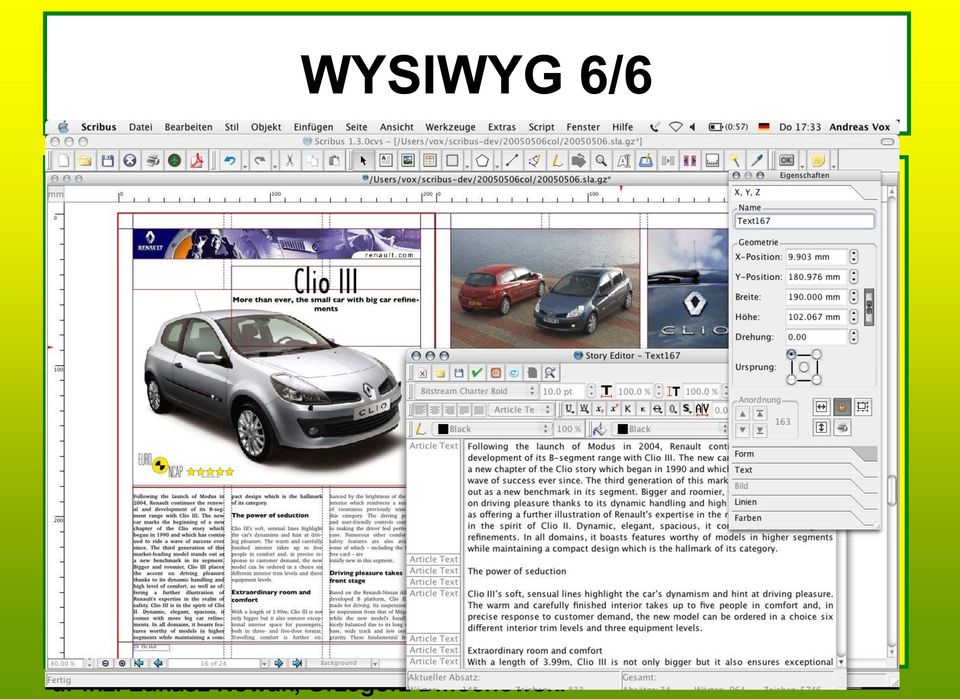
Task: Click the shadow S text style icon
Action: 687,409
